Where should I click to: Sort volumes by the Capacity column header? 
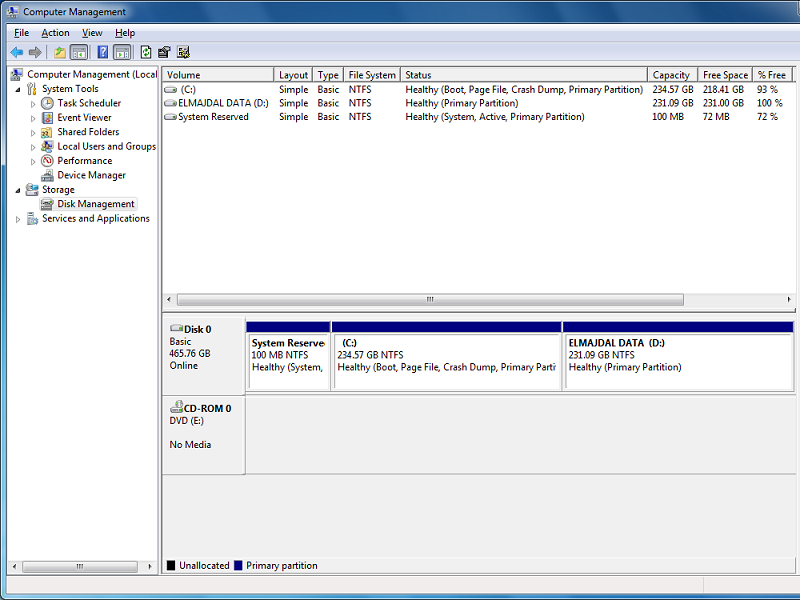[x=670, y=75]
